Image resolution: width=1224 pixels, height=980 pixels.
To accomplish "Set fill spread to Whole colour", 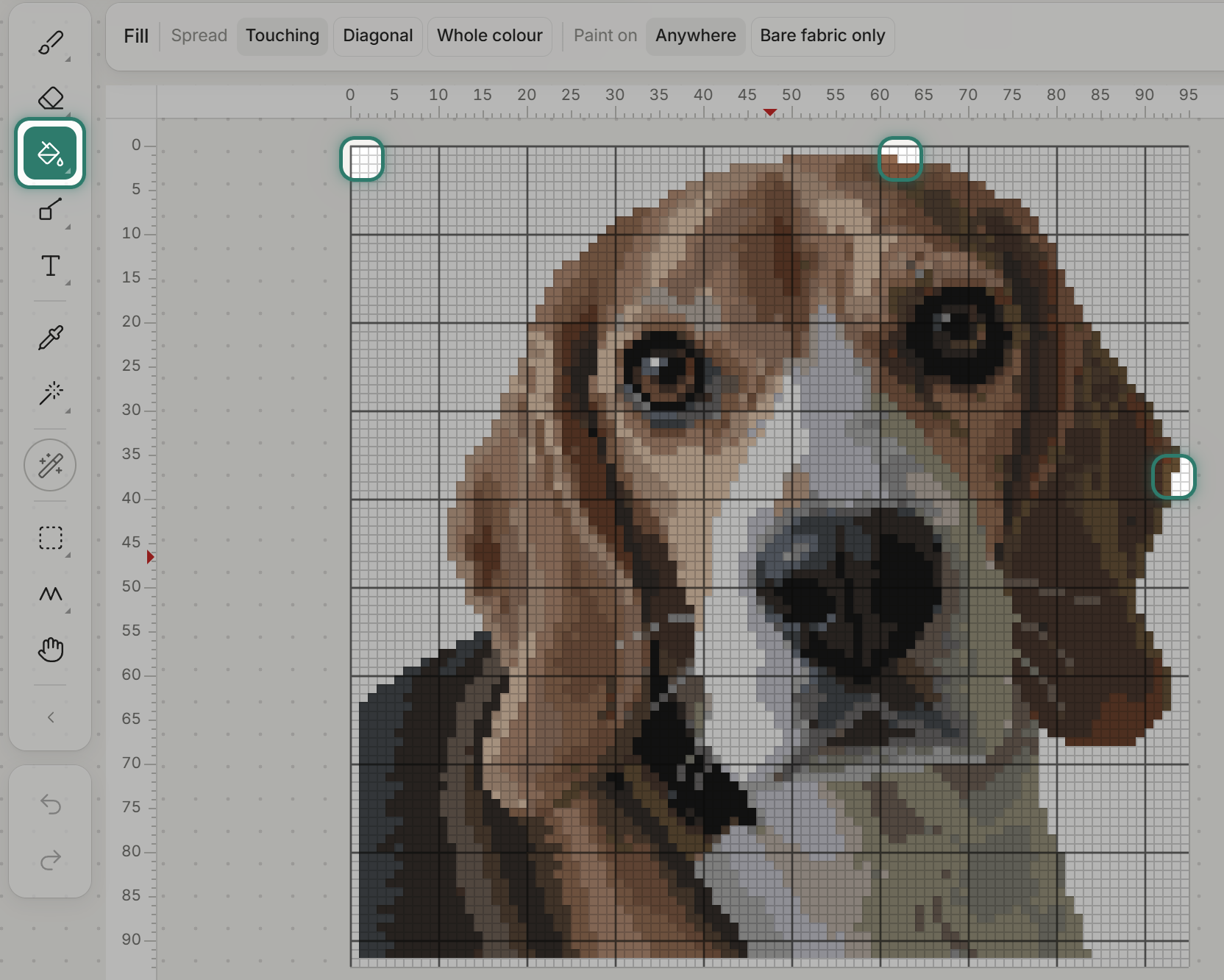I will (490, 36).
